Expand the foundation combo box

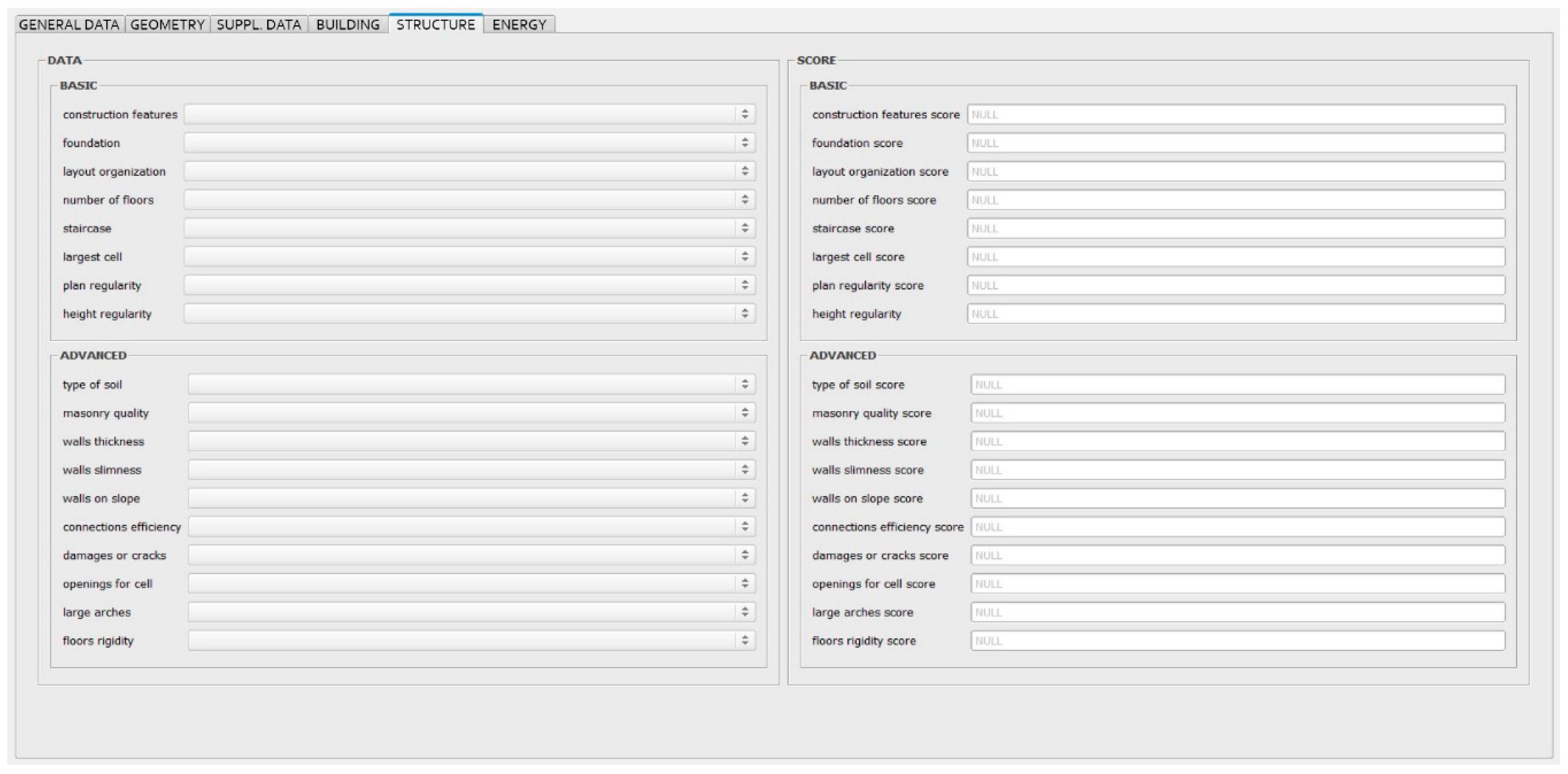pos(469,143)
